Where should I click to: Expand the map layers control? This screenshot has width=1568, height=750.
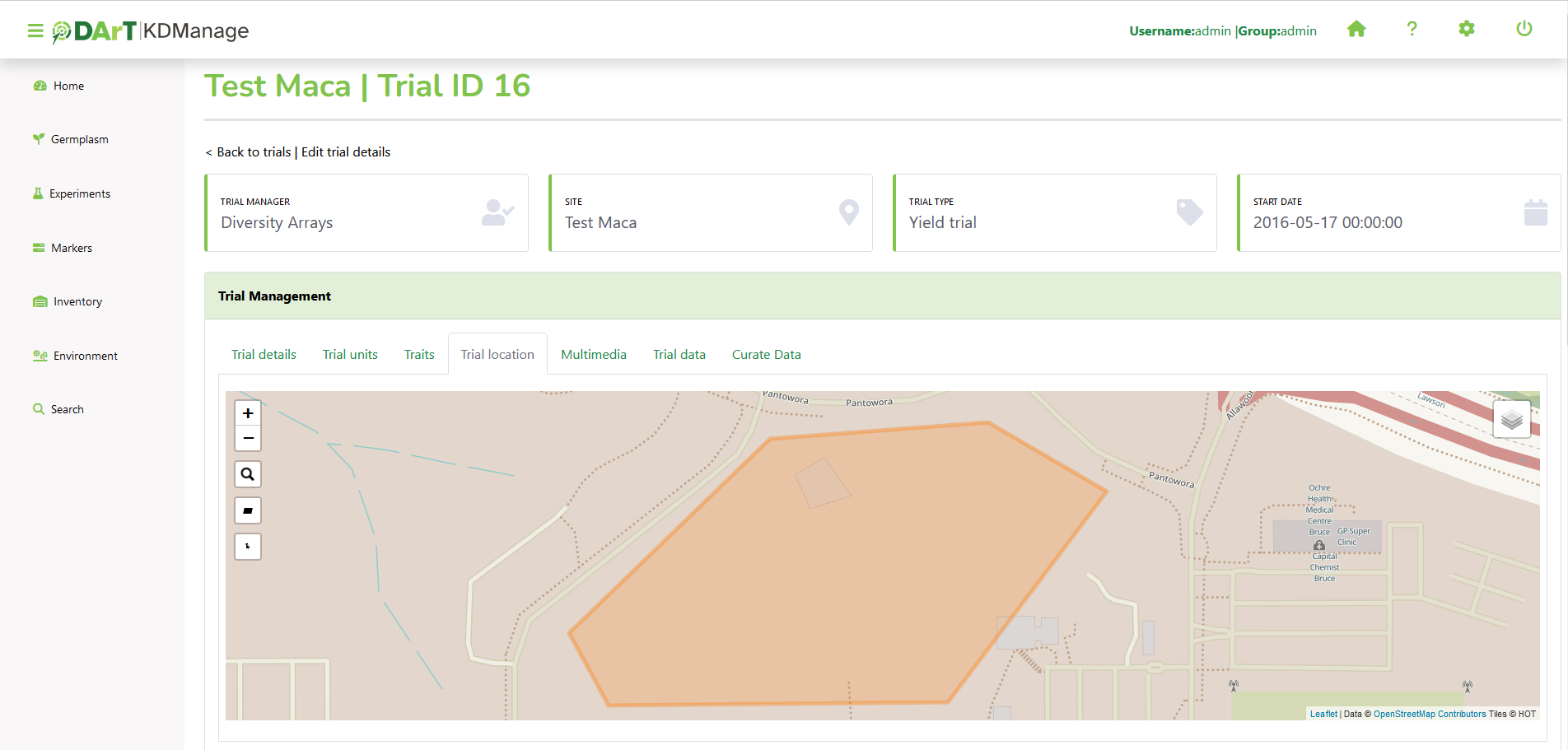1511,420
